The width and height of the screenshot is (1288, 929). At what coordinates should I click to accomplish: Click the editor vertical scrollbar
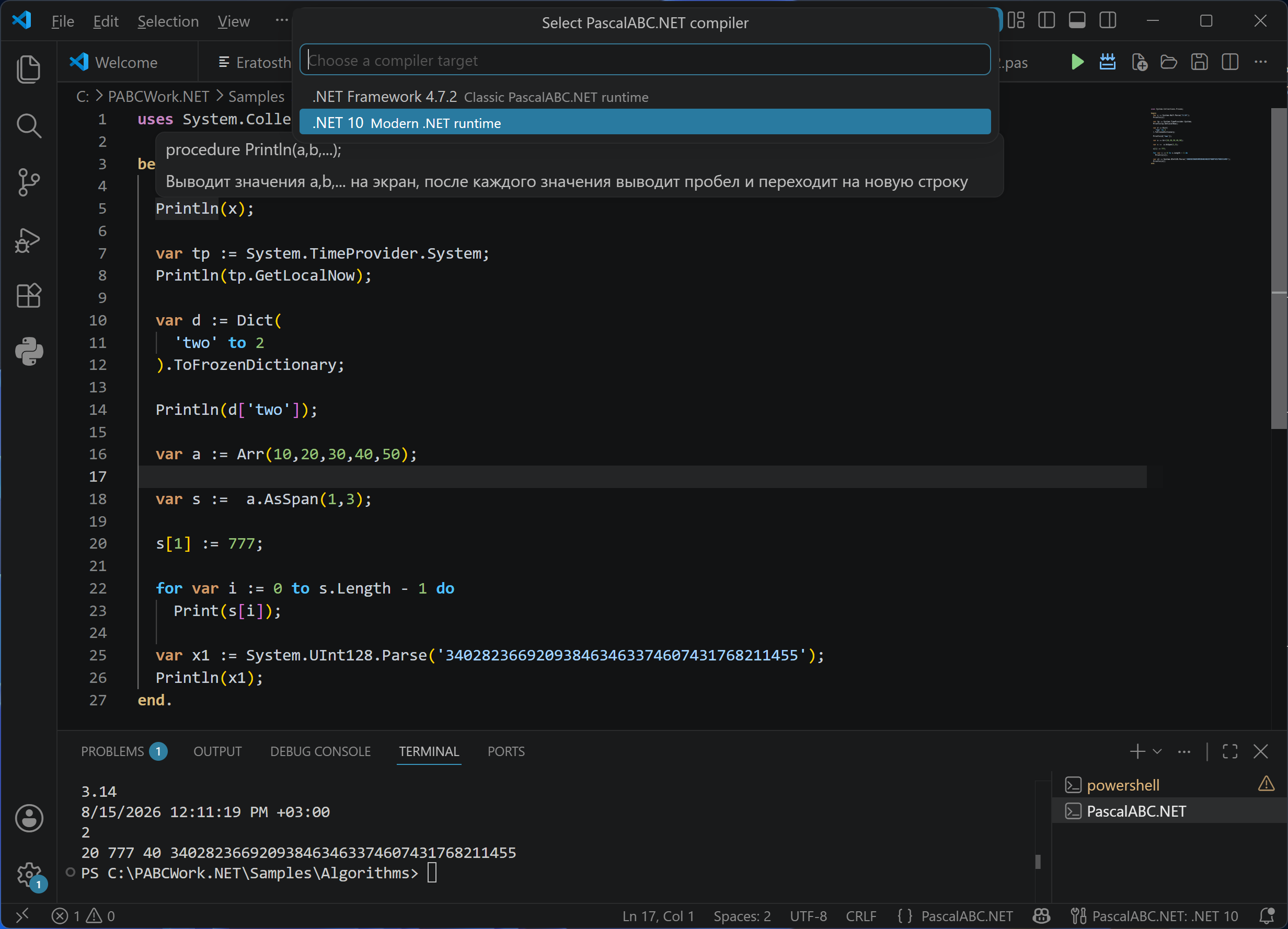(x=1279, y=268)
